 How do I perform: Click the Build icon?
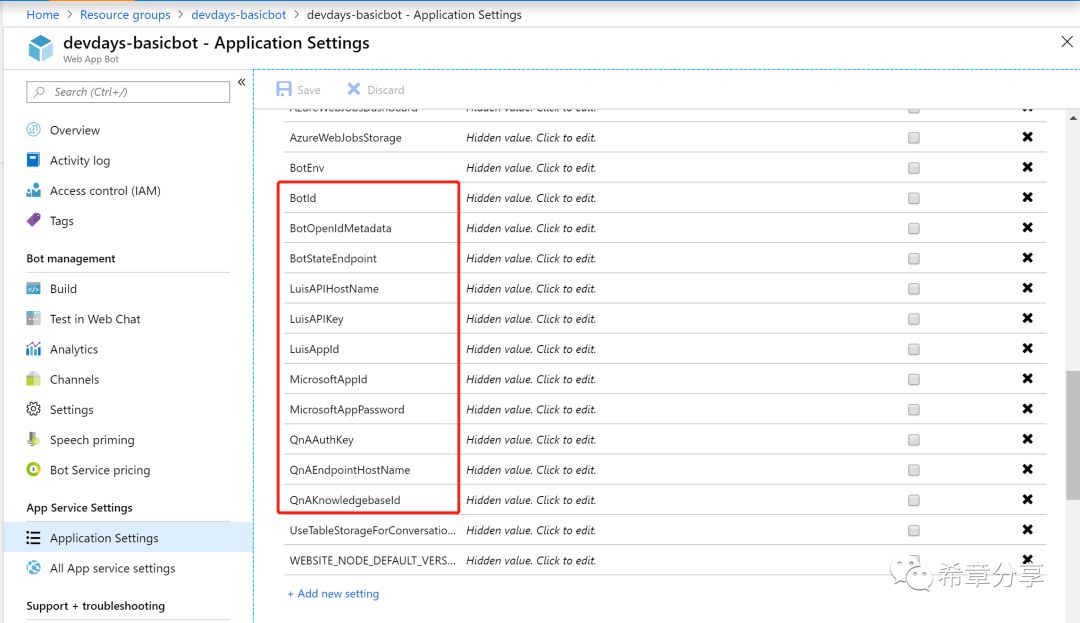33,288
